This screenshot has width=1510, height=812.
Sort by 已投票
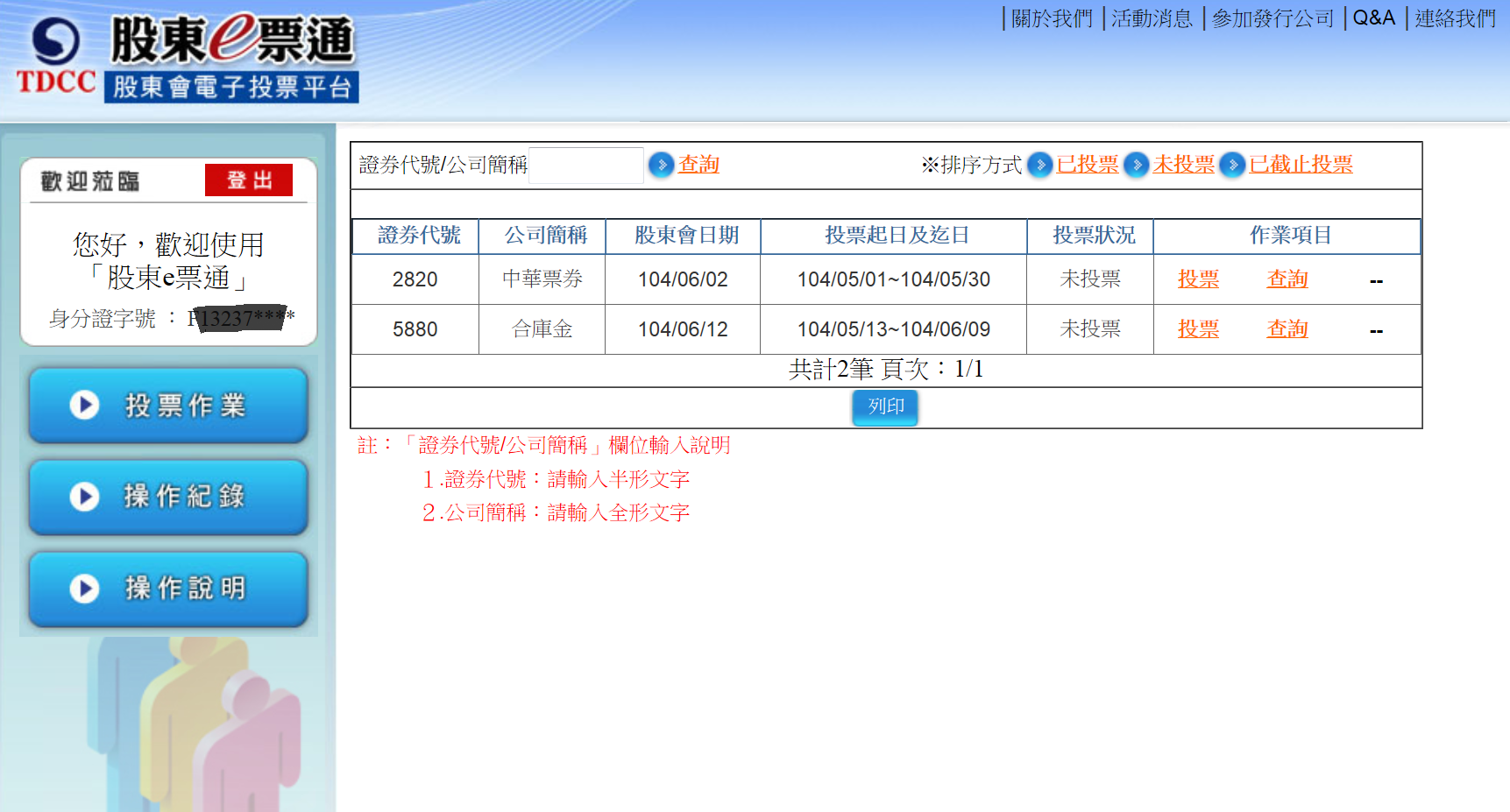tap(1088, 165)
